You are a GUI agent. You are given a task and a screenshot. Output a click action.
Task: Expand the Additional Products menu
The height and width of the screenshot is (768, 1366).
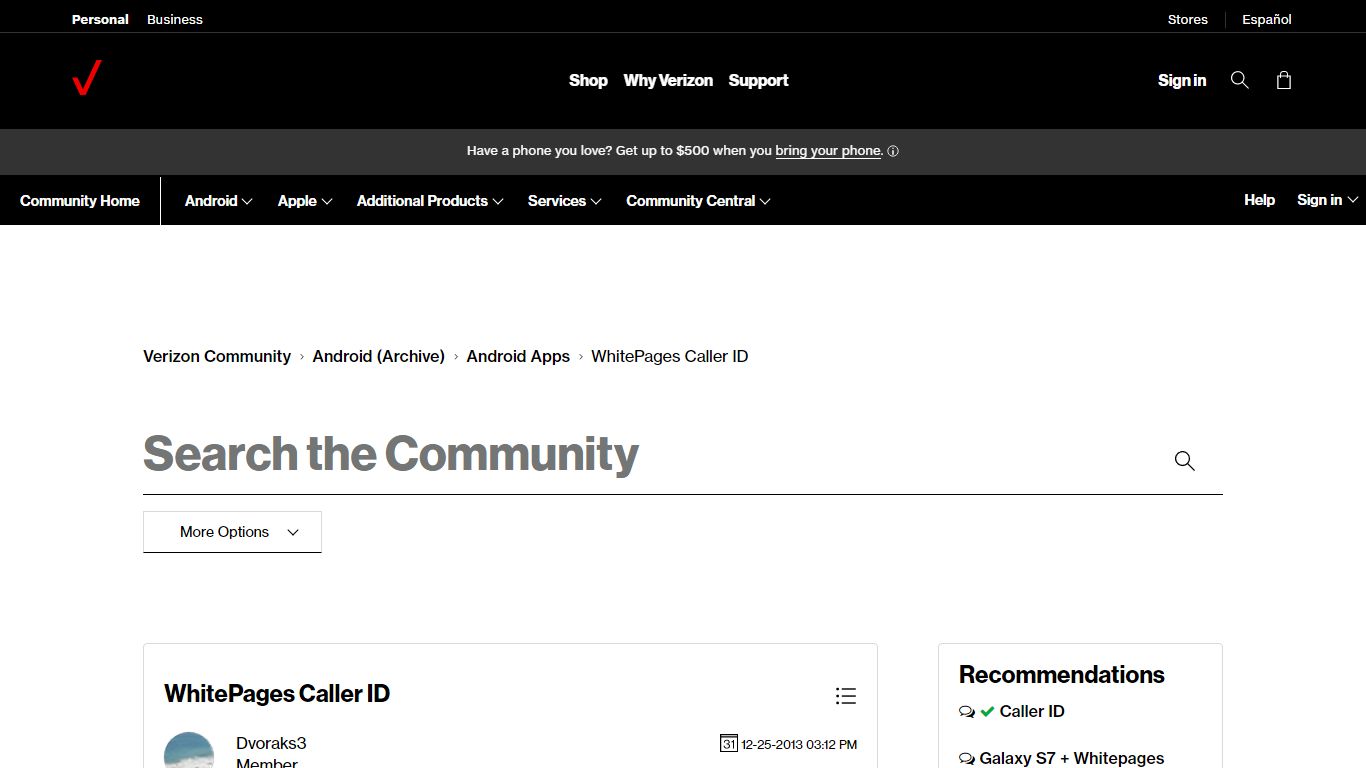(430, 200)
